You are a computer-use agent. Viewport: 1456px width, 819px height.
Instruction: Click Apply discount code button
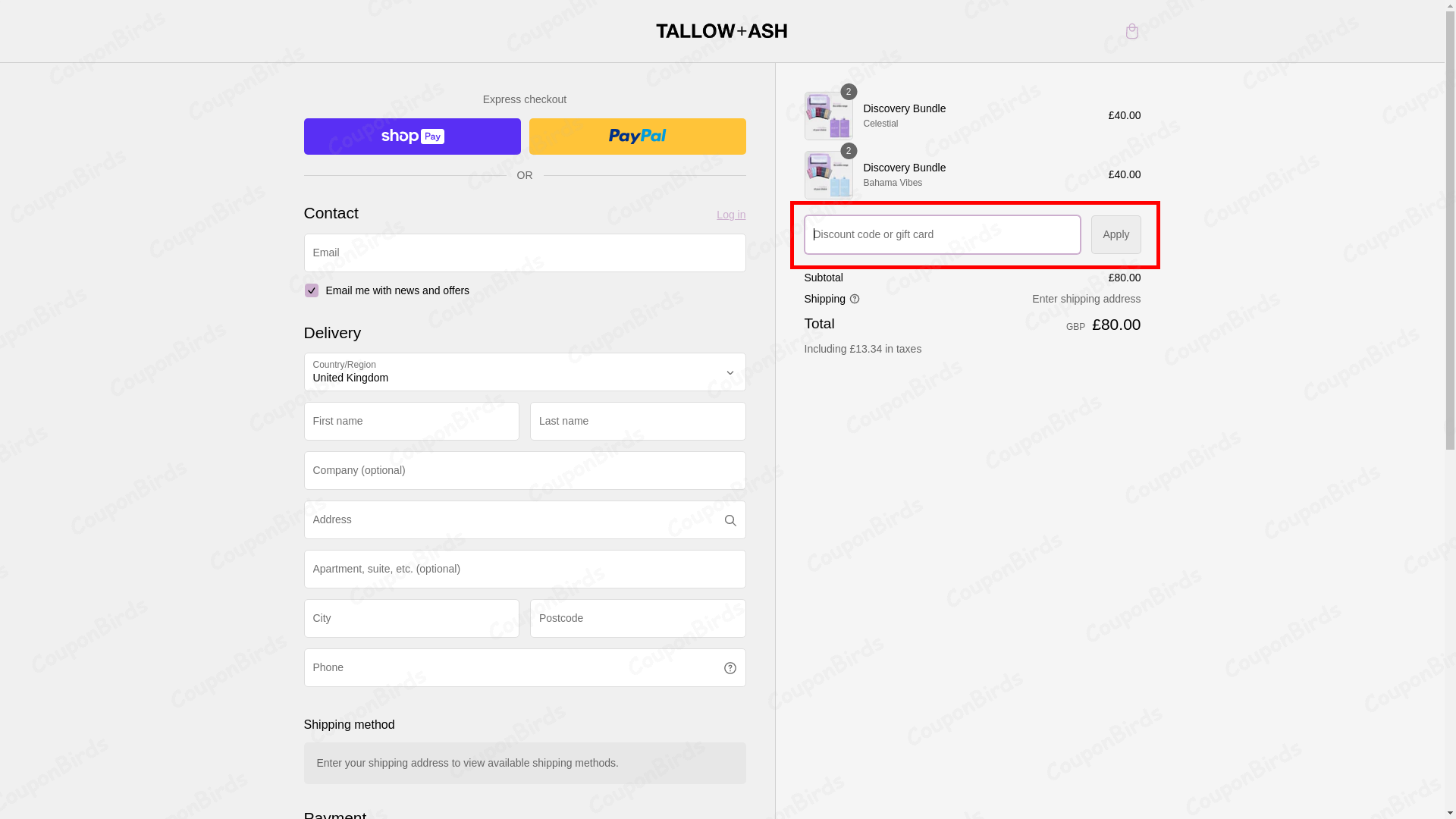[x=1116, y=234]
